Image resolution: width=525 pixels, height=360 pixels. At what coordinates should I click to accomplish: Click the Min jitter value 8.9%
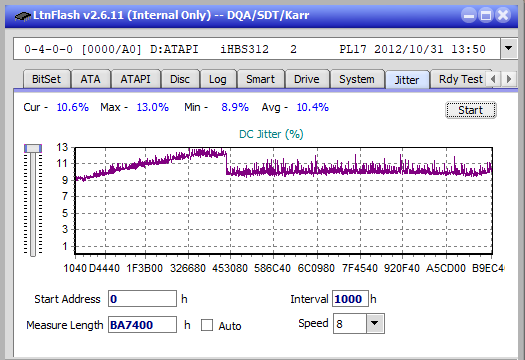(x=235, y=107)
